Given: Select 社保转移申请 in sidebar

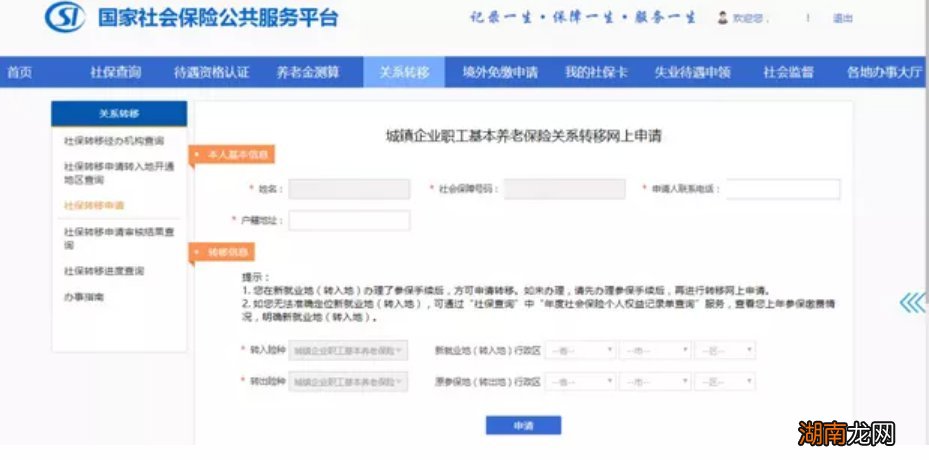Looking at the screenshot, I should click(x=94, y=206).
